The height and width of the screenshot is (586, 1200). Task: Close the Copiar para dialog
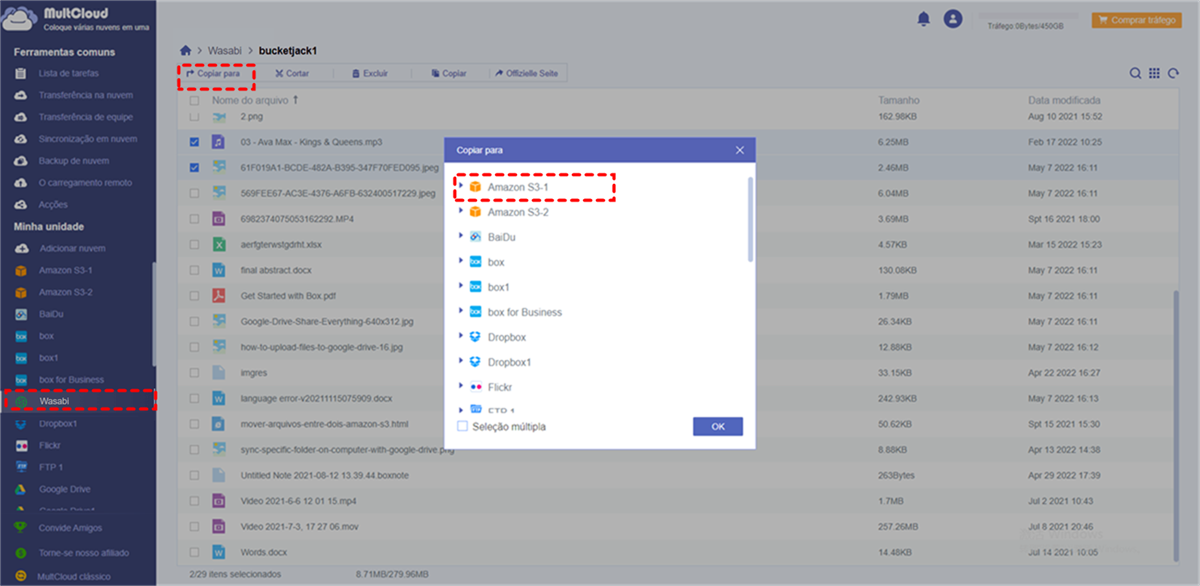click(x=740, y=150)
